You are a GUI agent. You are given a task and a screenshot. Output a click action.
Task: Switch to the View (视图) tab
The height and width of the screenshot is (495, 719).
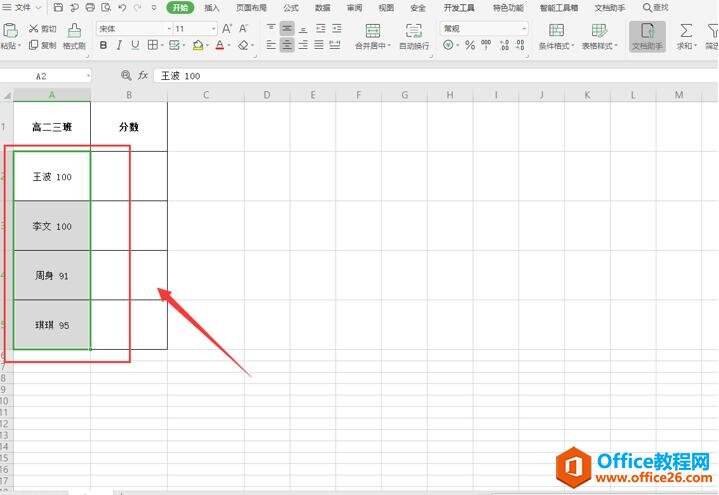(x=386, y=8)
